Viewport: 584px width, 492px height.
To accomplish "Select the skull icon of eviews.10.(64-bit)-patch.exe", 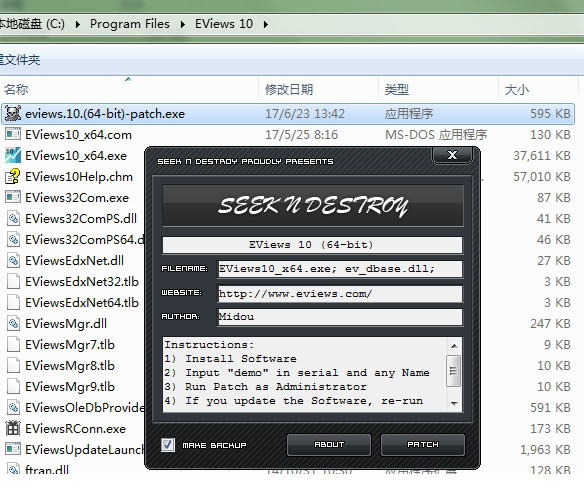I will click(13, 114).
